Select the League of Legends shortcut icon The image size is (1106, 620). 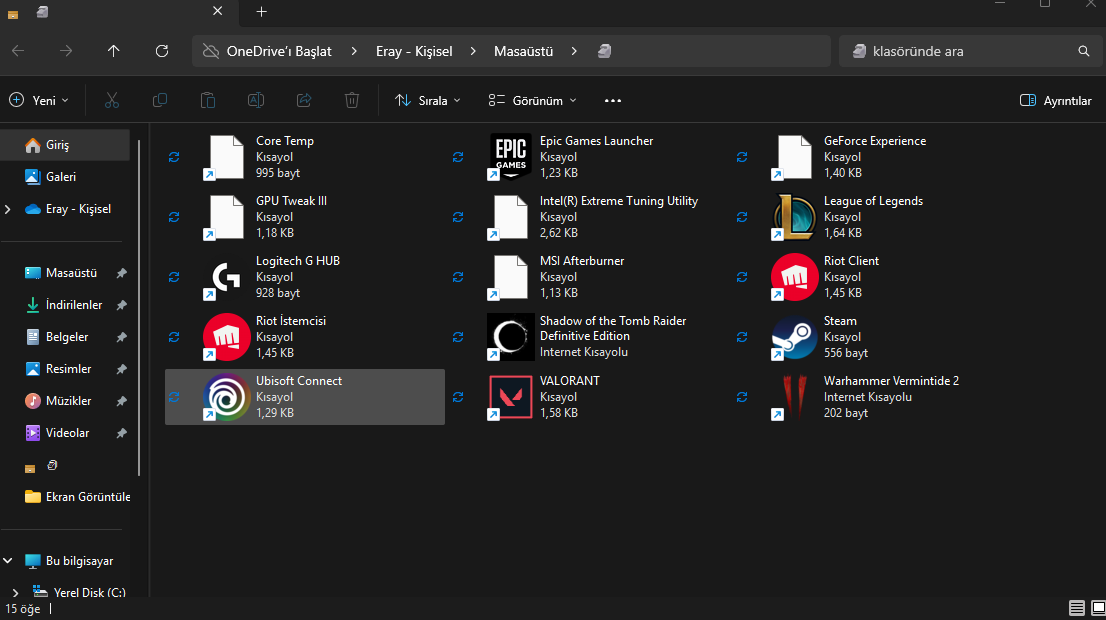click(794, 217)
